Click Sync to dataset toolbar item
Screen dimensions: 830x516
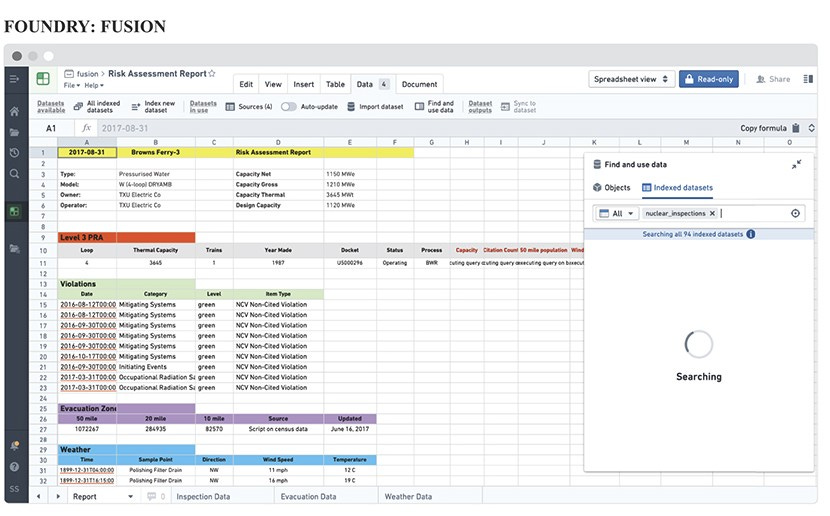coord(519,106)
